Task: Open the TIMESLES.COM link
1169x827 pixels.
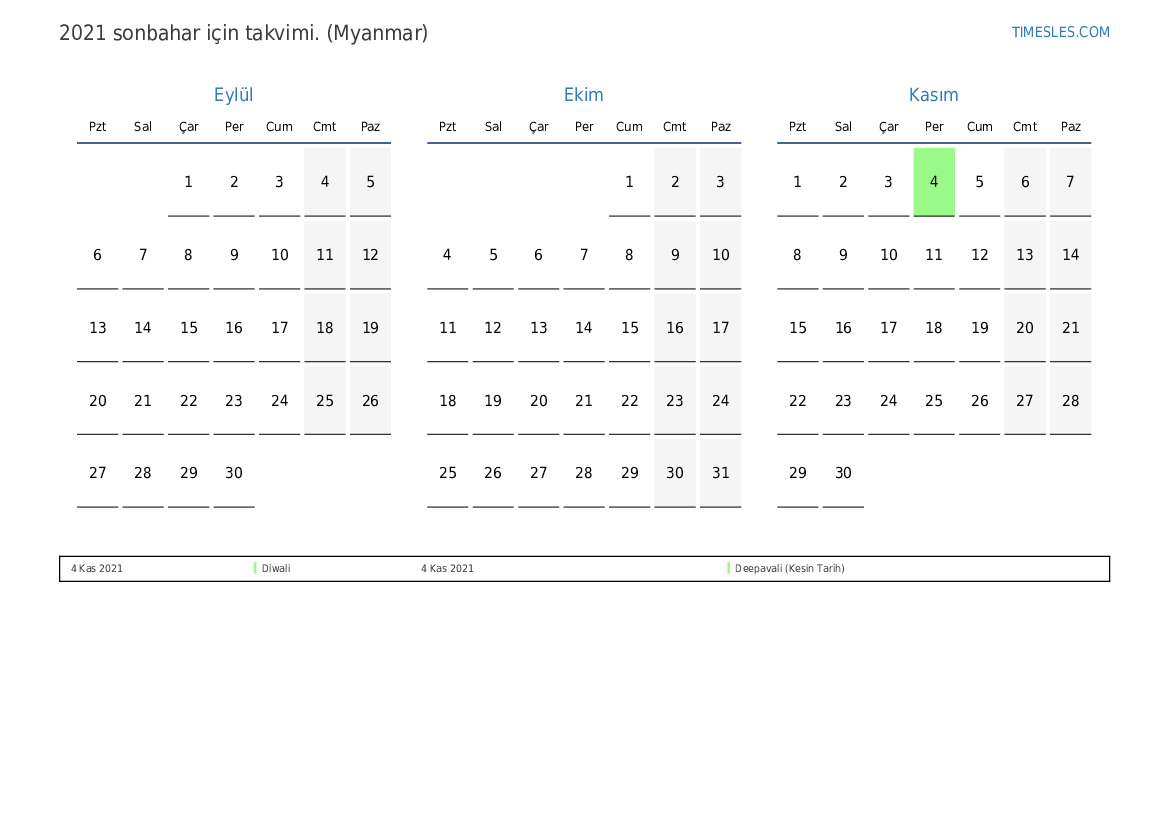Action: point(1060,32)
